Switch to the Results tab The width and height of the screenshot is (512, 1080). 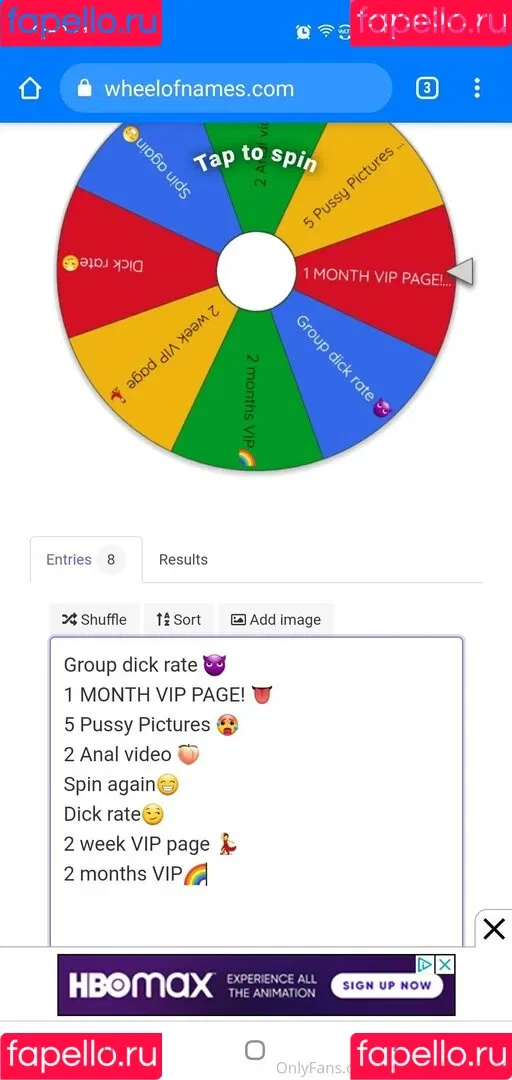183,559
